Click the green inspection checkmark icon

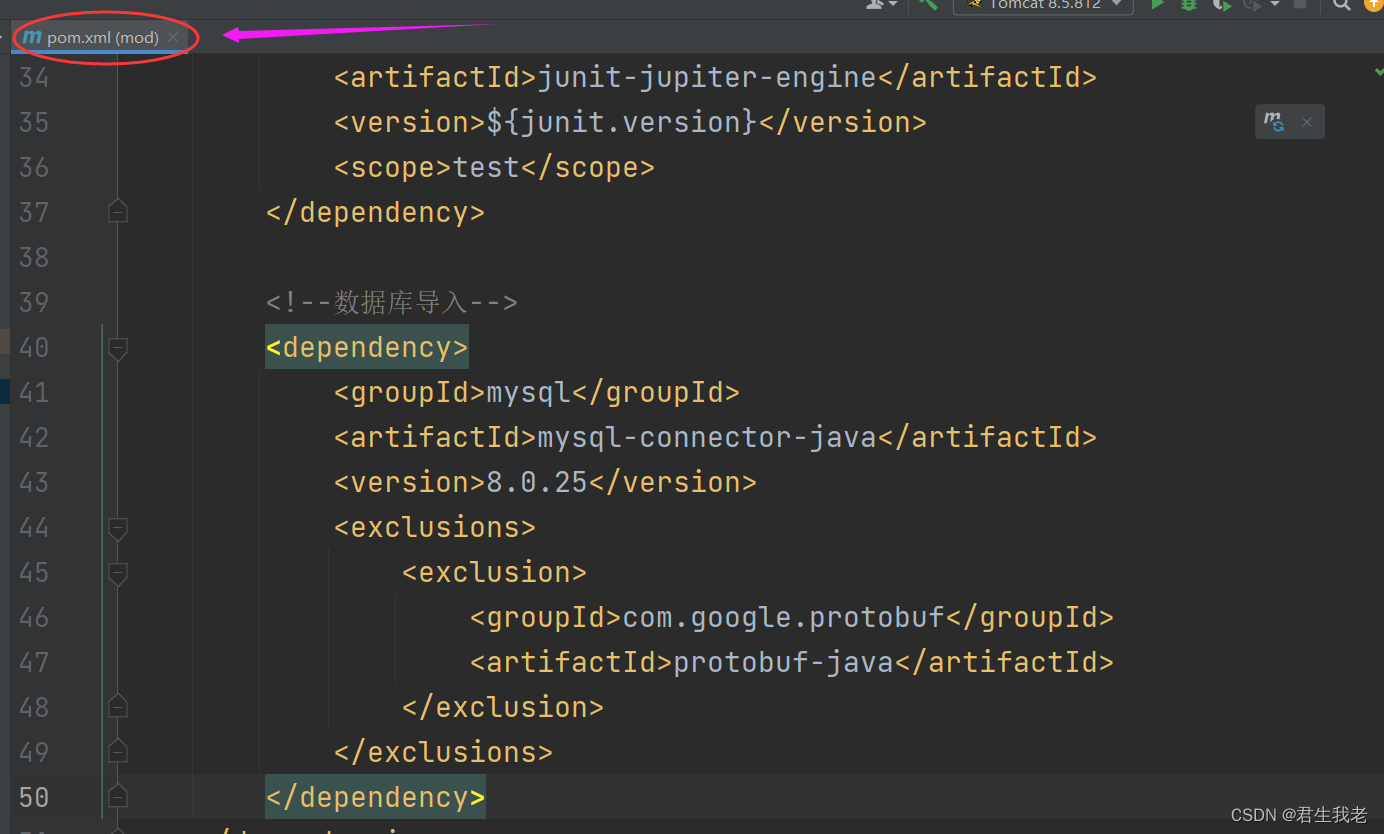coord(1378,71)
